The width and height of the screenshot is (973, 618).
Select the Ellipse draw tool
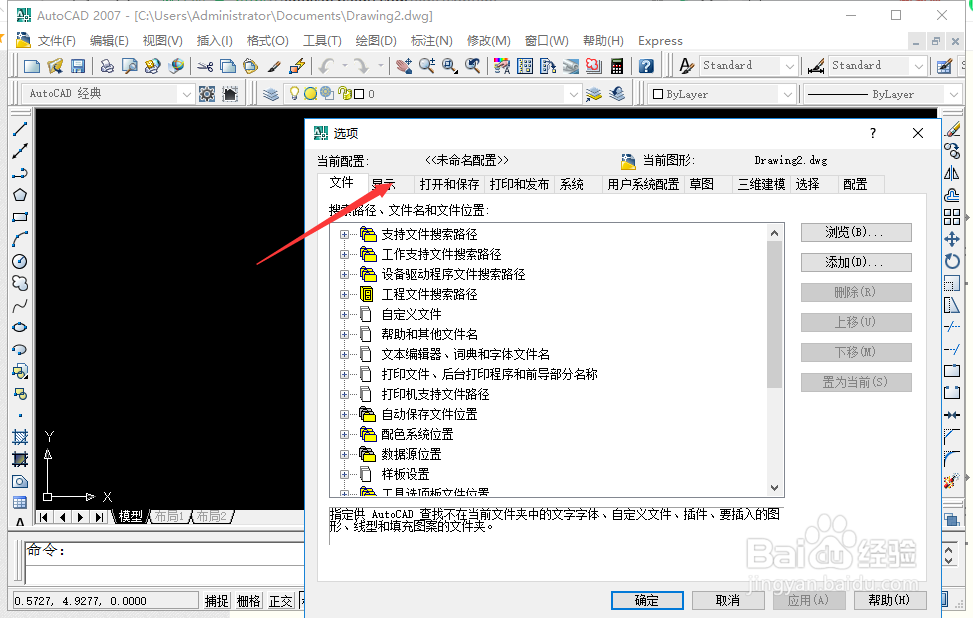pyautogui.click(x=20, y=328)
